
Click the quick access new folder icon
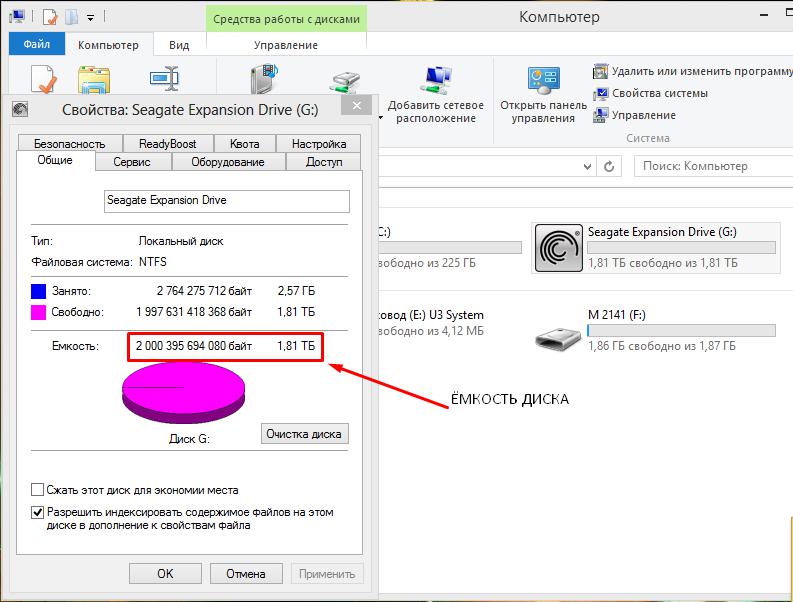(71, 17)
